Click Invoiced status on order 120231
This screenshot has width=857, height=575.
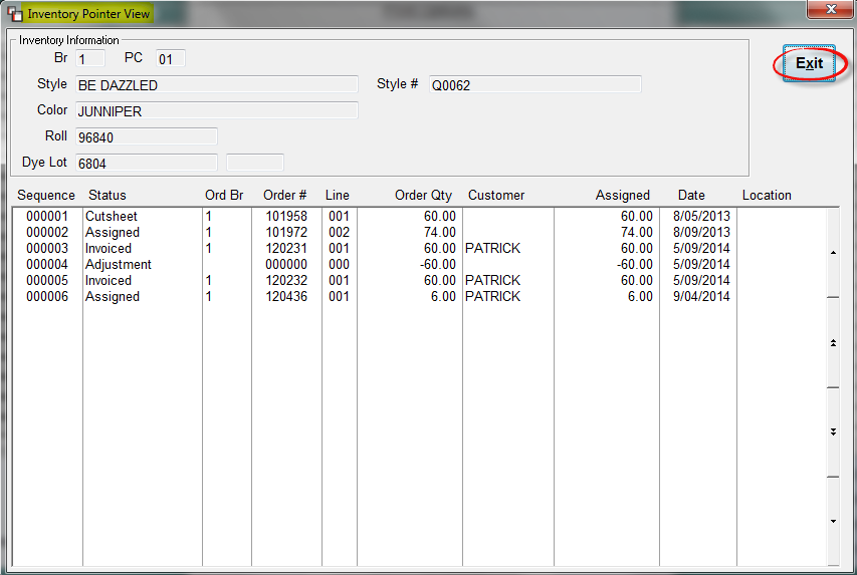pos(108,248)
